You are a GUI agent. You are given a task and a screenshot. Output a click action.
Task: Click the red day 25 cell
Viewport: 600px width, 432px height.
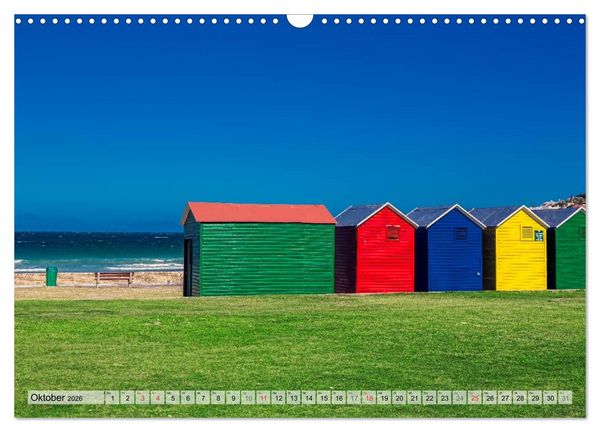tap(475, 398)
